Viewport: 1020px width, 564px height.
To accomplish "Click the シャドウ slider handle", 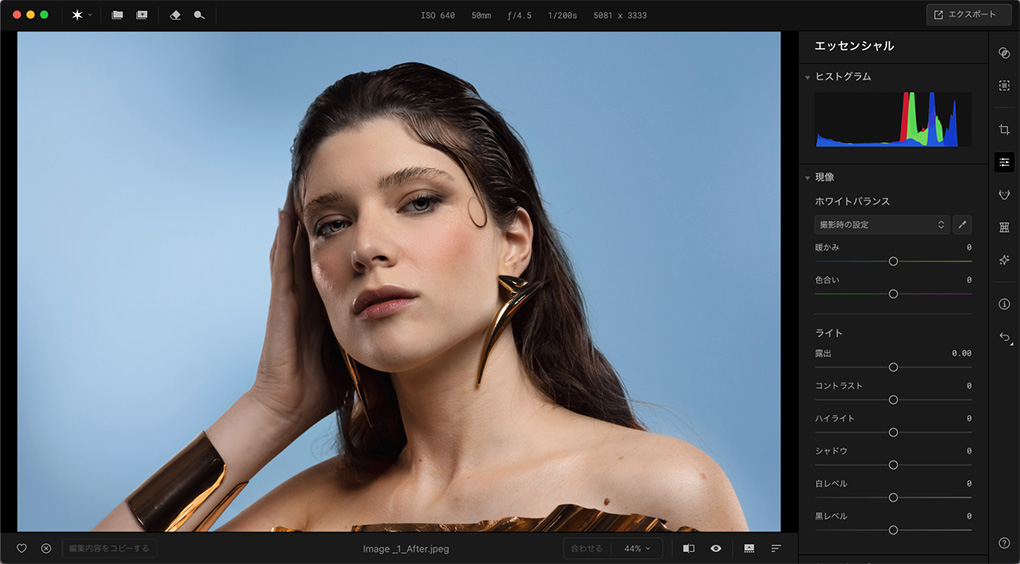I will click(893, 465).
